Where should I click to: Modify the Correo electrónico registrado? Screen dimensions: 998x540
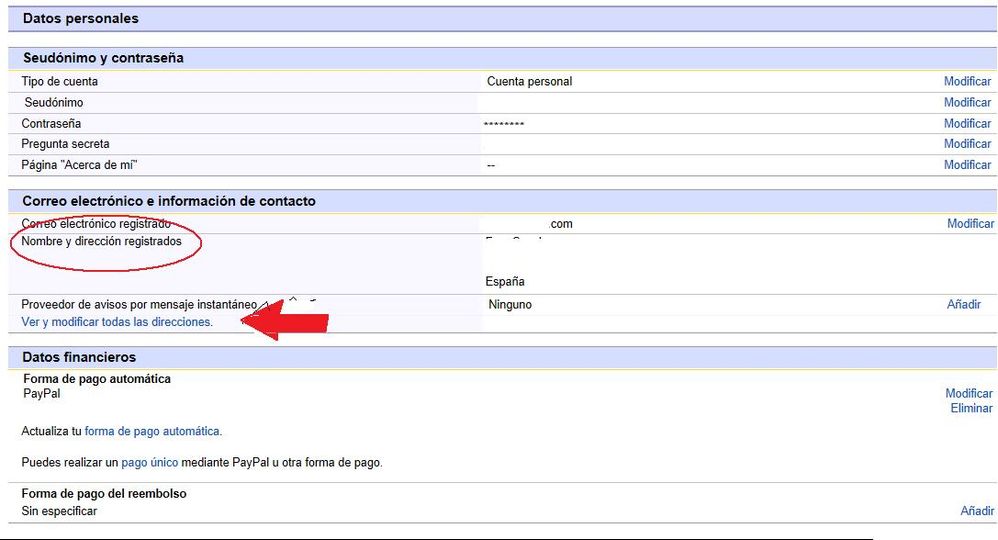[x=970, y=224]
